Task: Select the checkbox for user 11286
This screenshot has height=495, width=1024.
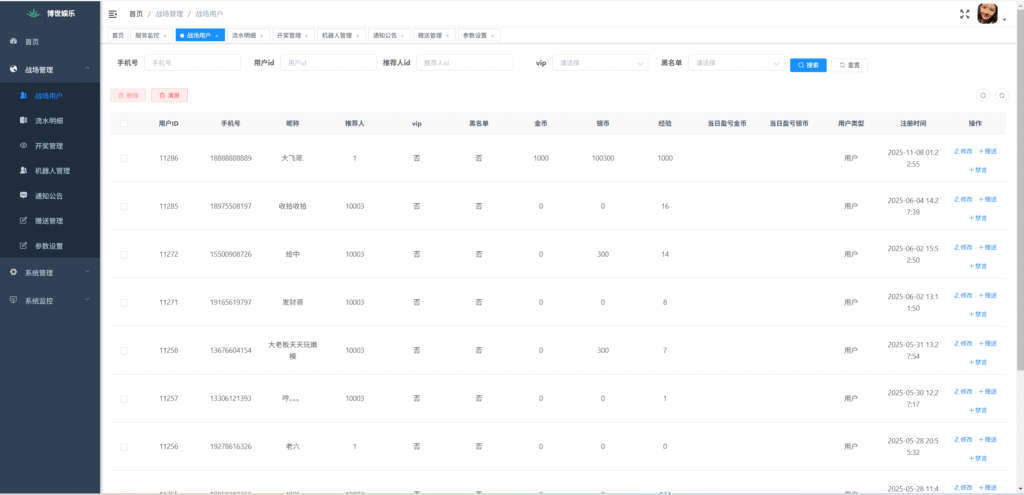Action: click(x=124, y=158)
